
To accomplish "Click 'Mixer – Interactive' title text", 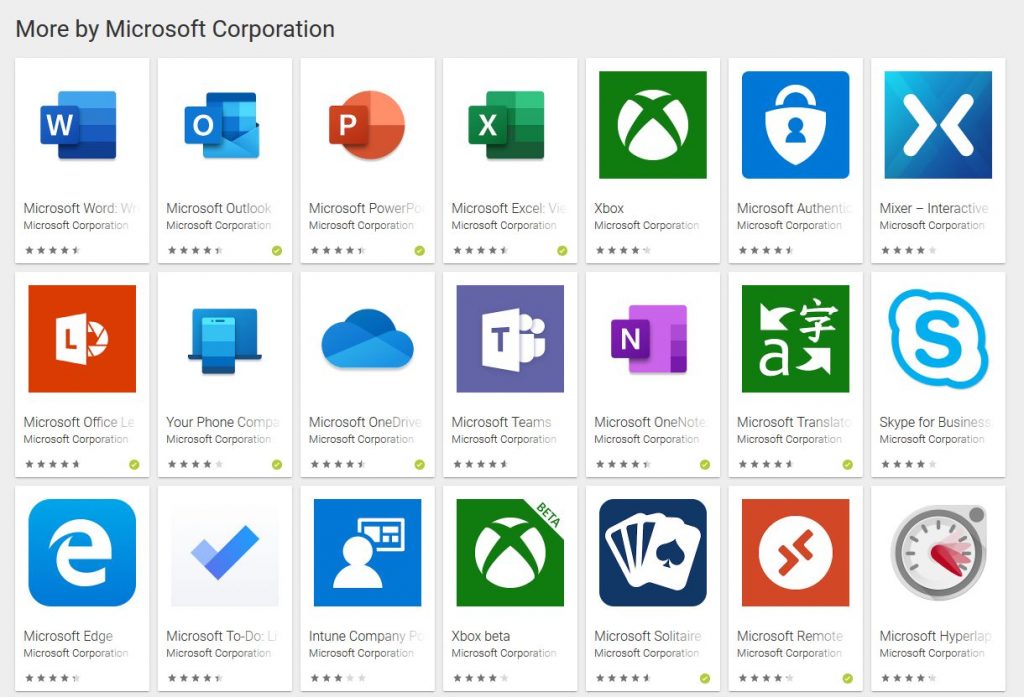I will 934,208.
